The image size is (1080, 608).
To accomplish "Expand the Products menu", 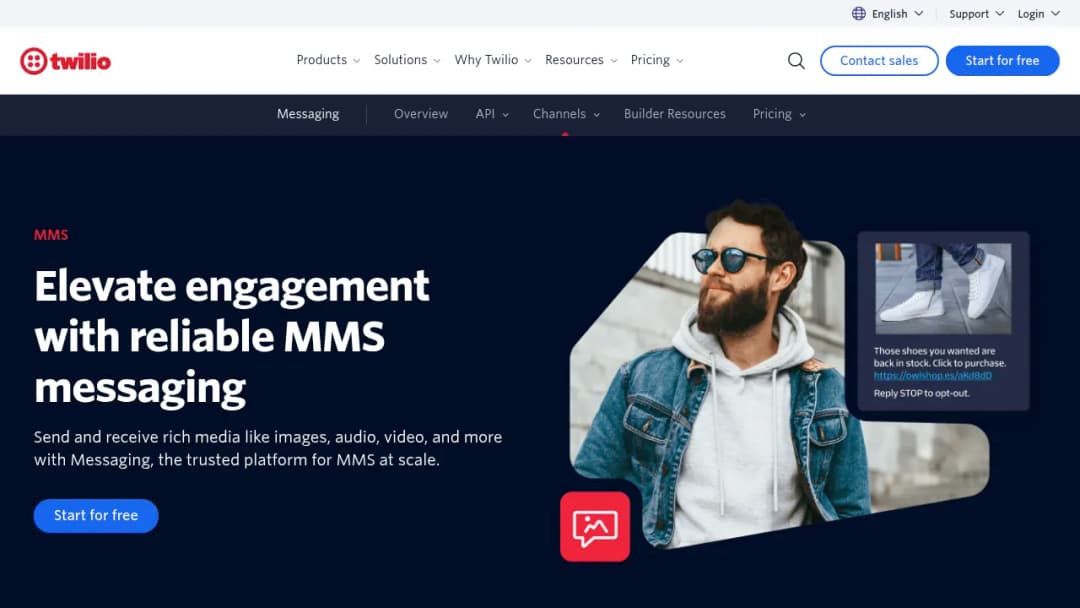I will (x=328, y=60).
